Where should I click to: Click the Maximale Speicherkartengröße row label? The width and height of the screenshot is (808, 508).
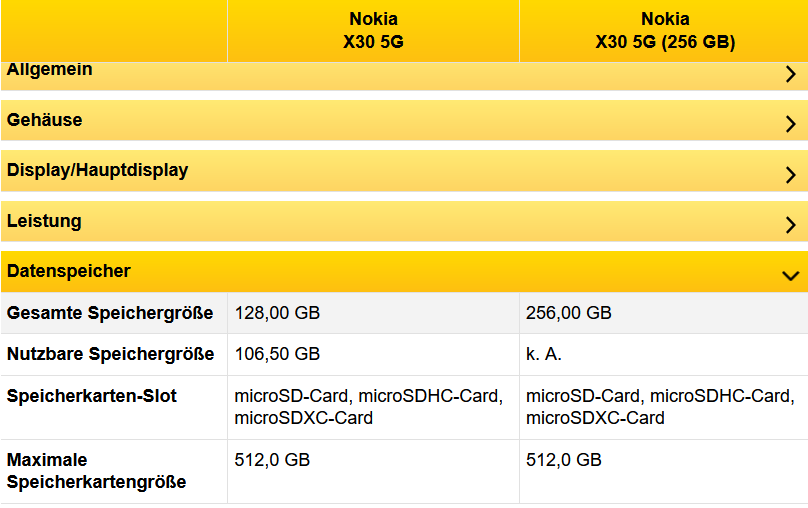click(x=97, y=471)
